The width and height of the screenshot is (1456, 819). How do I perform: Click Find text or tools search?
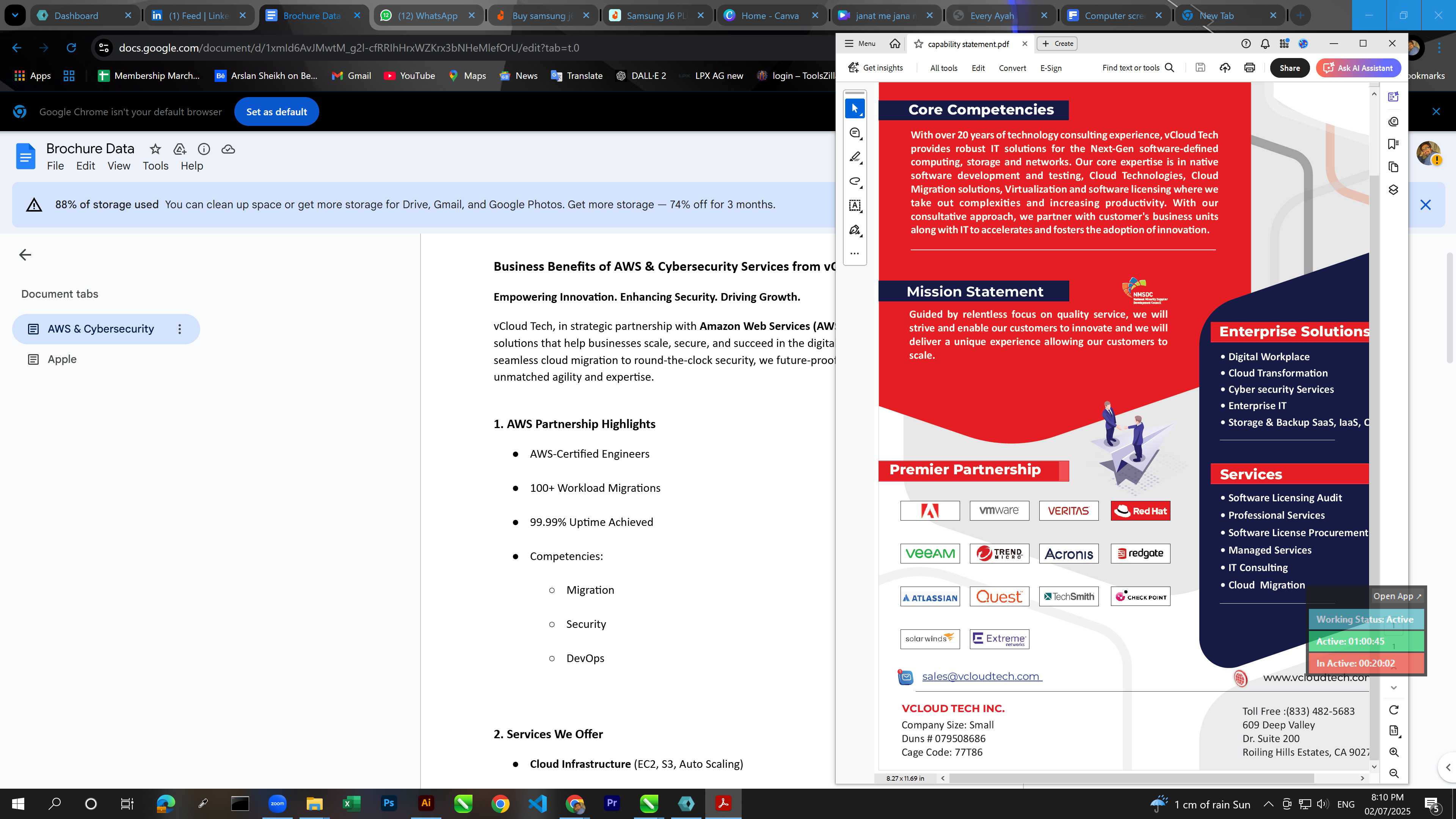[1138, 68]
